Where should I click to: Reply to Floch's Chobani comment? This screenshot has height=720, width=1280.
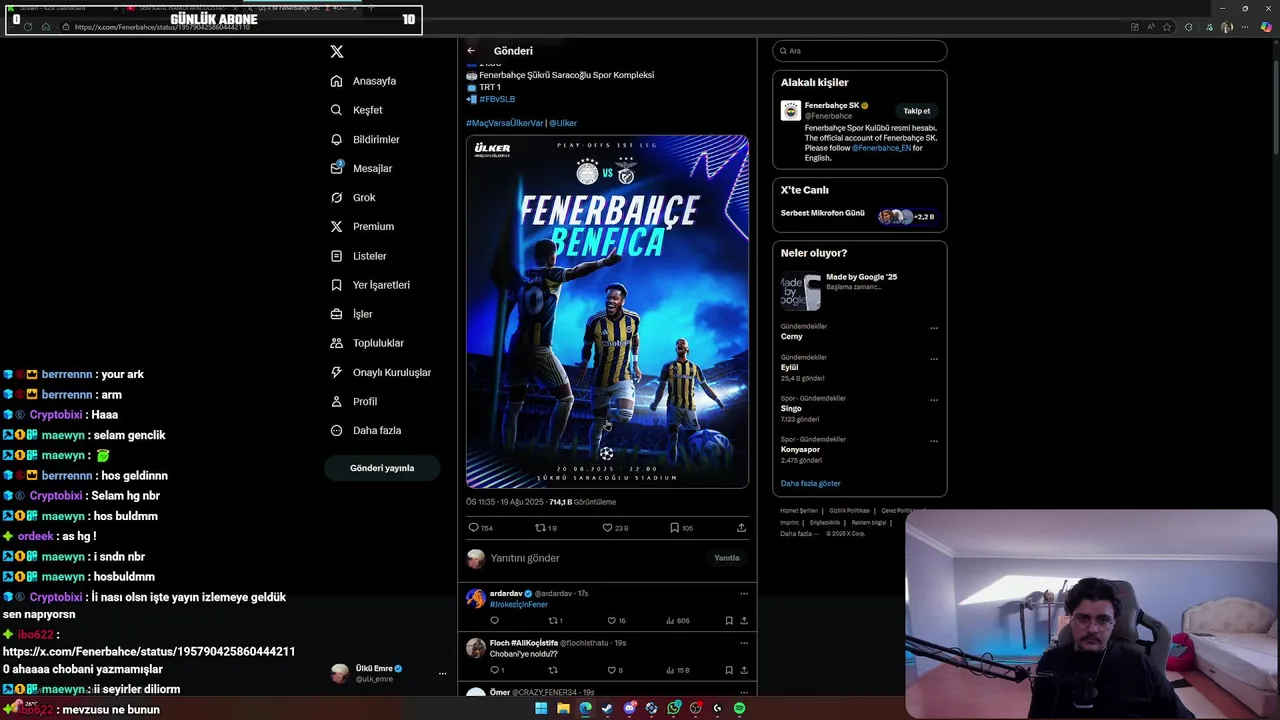pos(497,670)
